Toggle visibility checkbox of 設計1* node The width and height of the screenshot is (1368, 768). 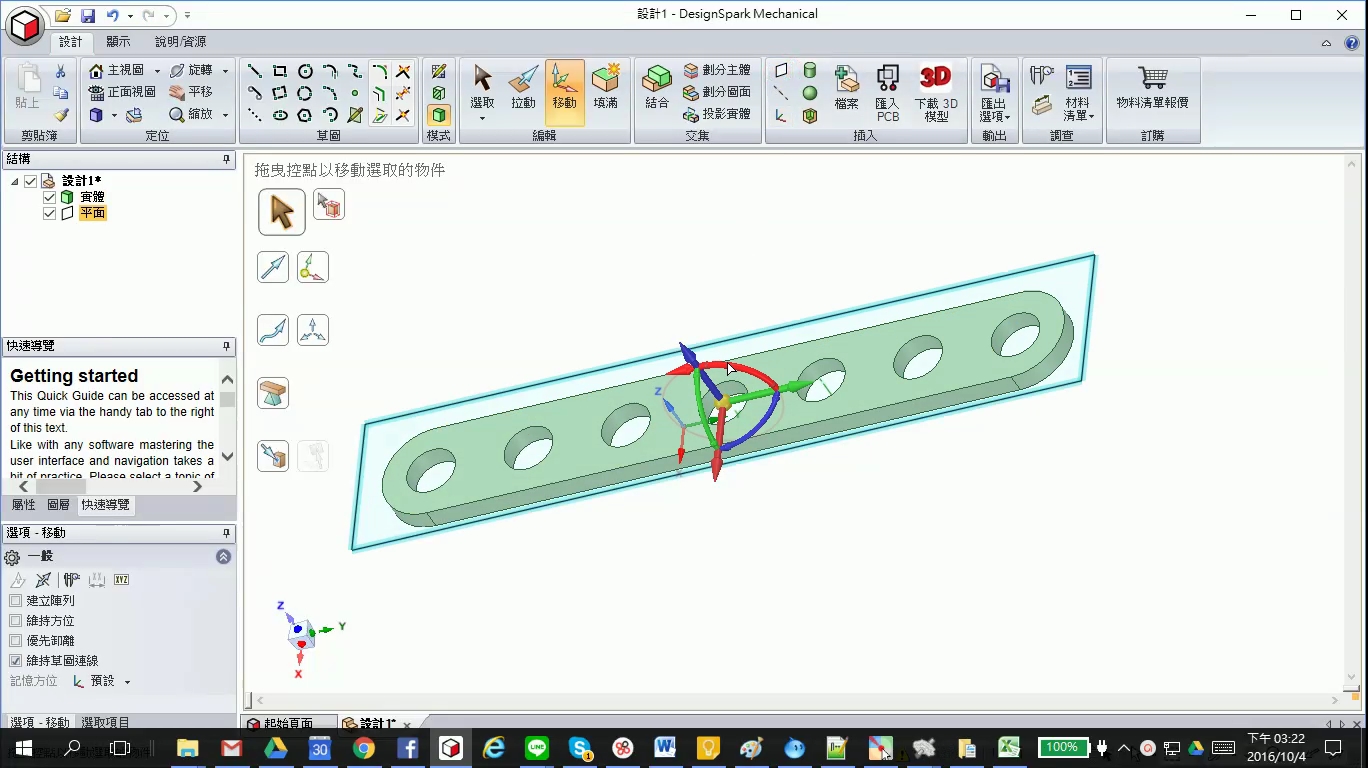pyautogui.click(x=30, y=181)
